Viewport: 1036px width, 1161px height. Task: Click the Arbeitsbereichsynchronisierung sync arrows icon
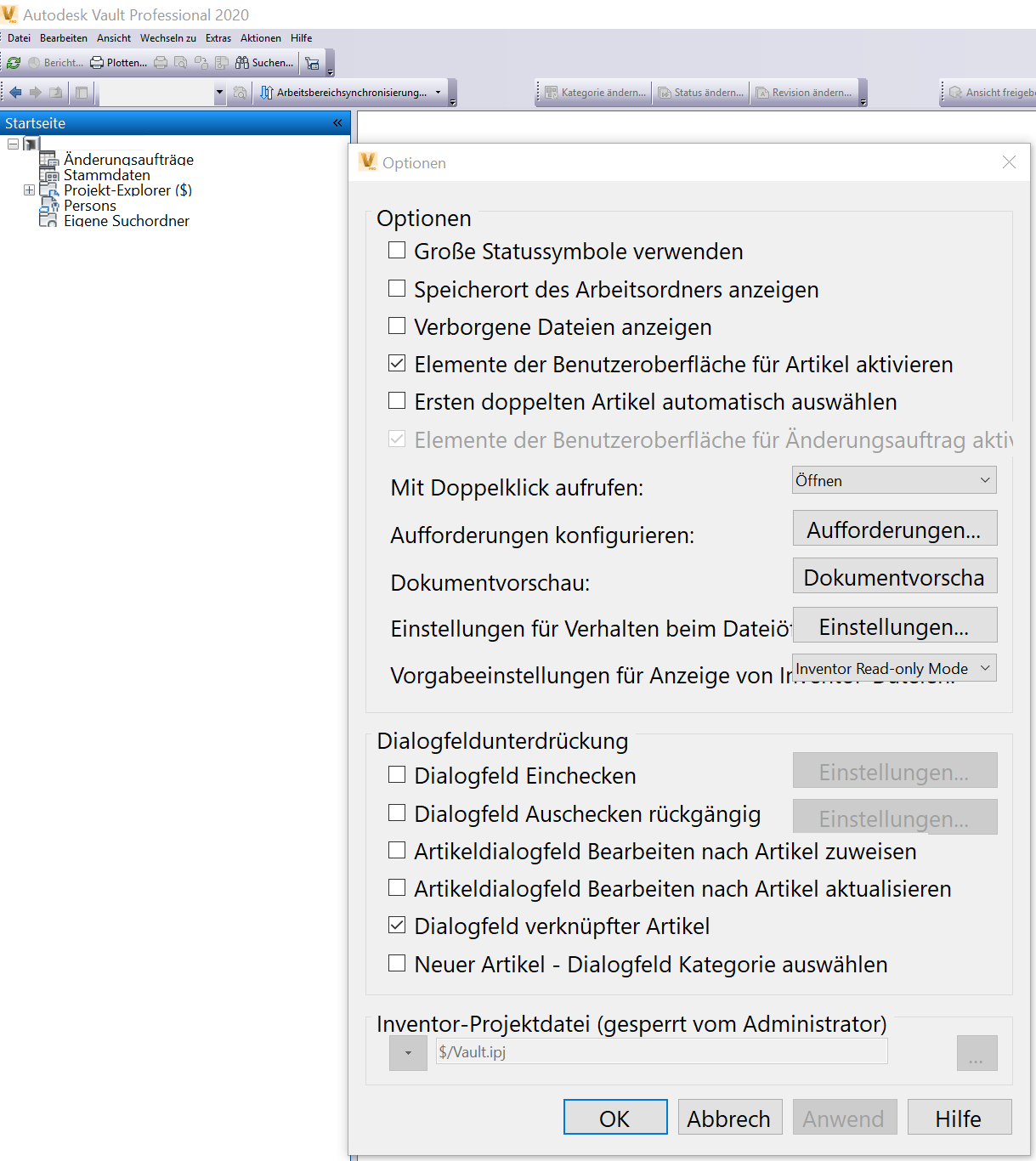point(266,92)
